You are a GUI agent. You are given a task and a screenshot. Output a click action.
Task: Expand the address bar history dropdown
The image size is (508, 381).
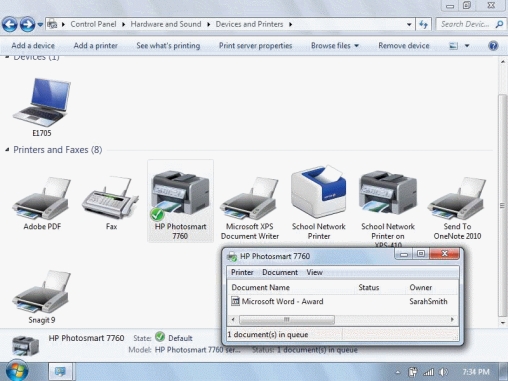click(409, 24)
